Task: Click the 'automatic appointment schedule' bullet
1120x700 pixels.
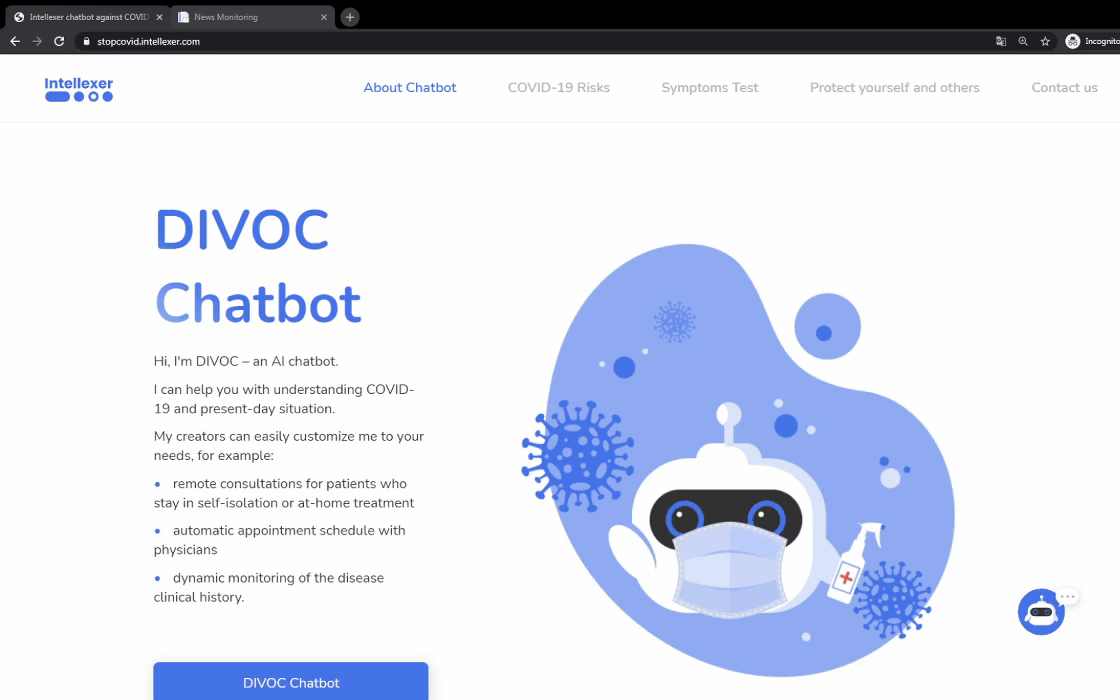Action: tap(280, 540)
